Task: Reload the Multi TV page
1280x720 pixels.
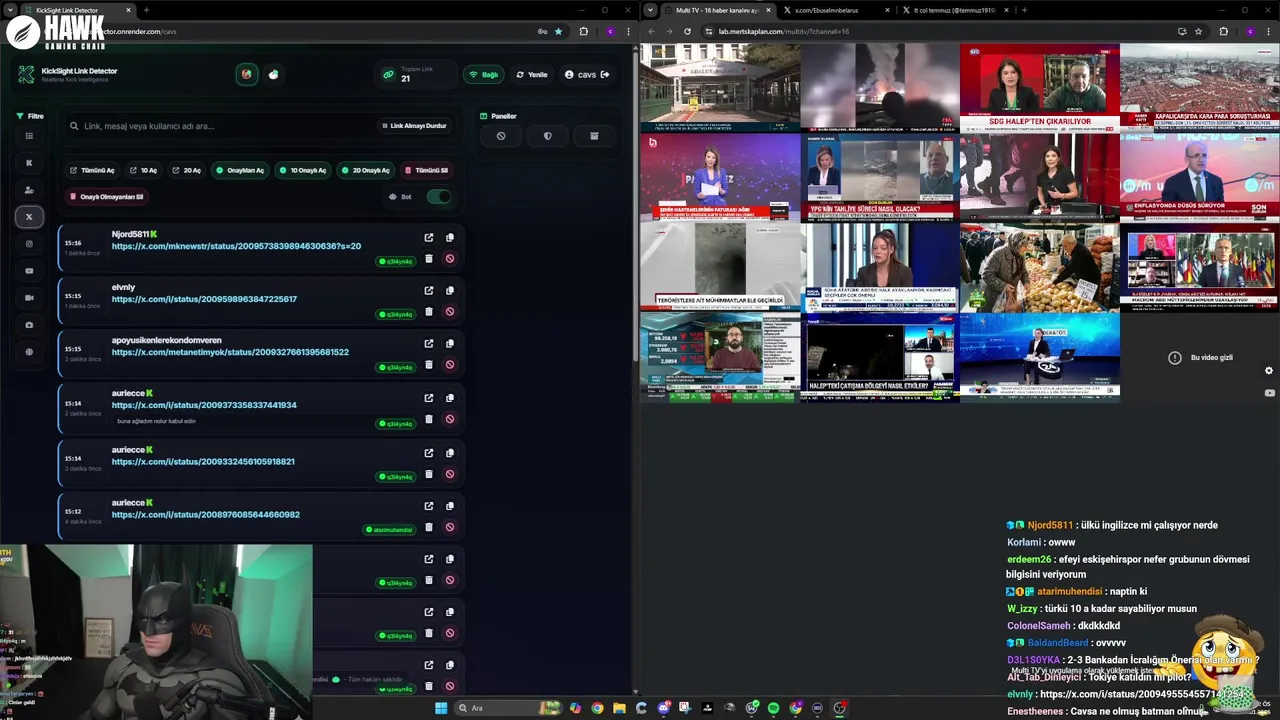Action: (687, 31)
